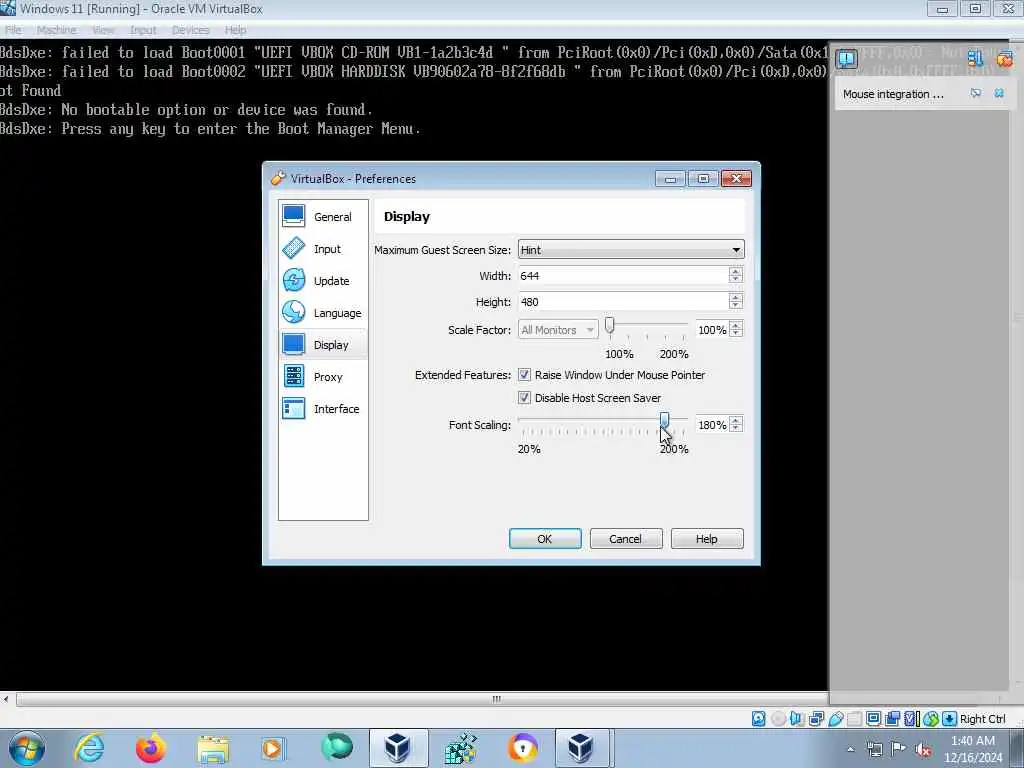
Task: Expand the Mouse integration notification text
Action: (893, 94)
